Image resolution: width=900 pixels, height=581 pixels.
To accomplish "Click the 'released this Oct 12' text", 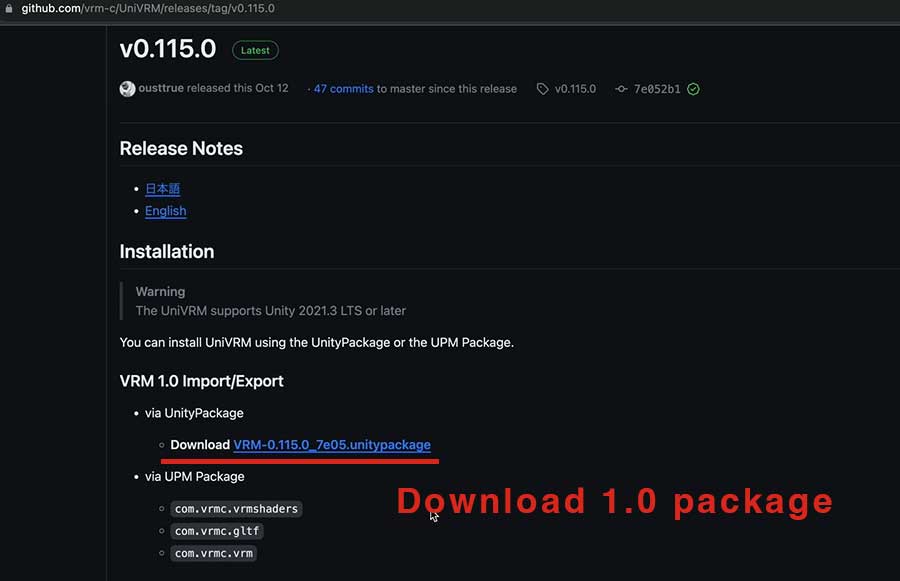I will click(x=238, y=88).
